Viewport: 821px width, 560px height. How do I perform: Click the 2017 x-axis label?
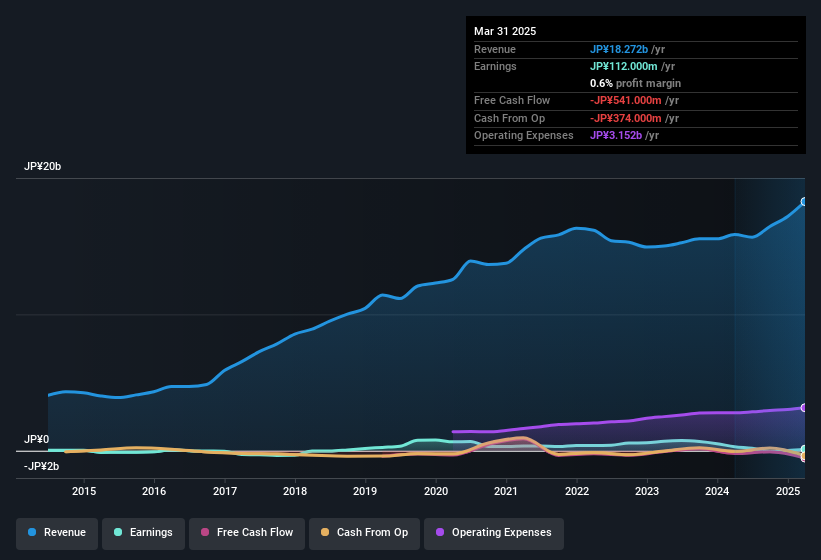click(225, 491)
